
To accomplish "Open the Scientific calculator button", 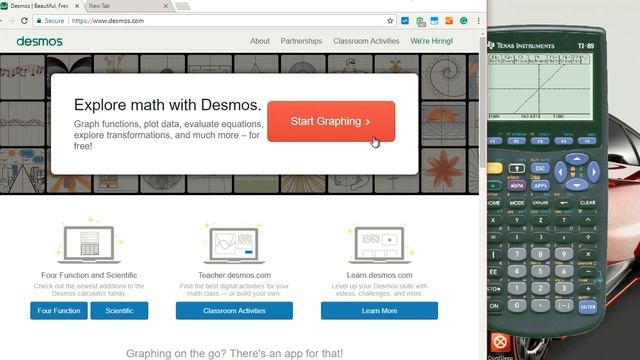I will (x=119, y=311).
